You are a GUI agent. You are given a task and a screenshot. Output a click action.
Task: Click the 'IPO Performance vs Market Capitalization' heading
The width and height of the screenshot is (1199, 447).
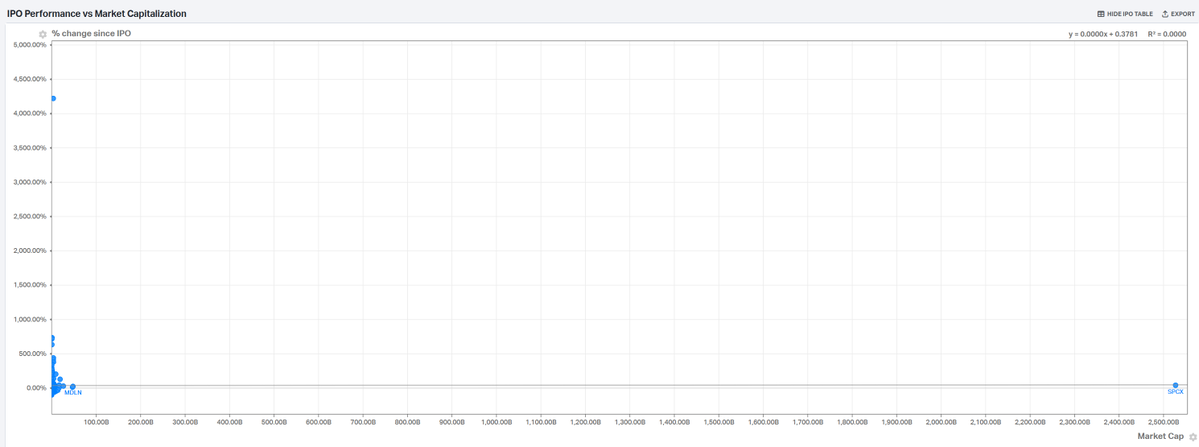pyautogui.click(x=96, y=14)
